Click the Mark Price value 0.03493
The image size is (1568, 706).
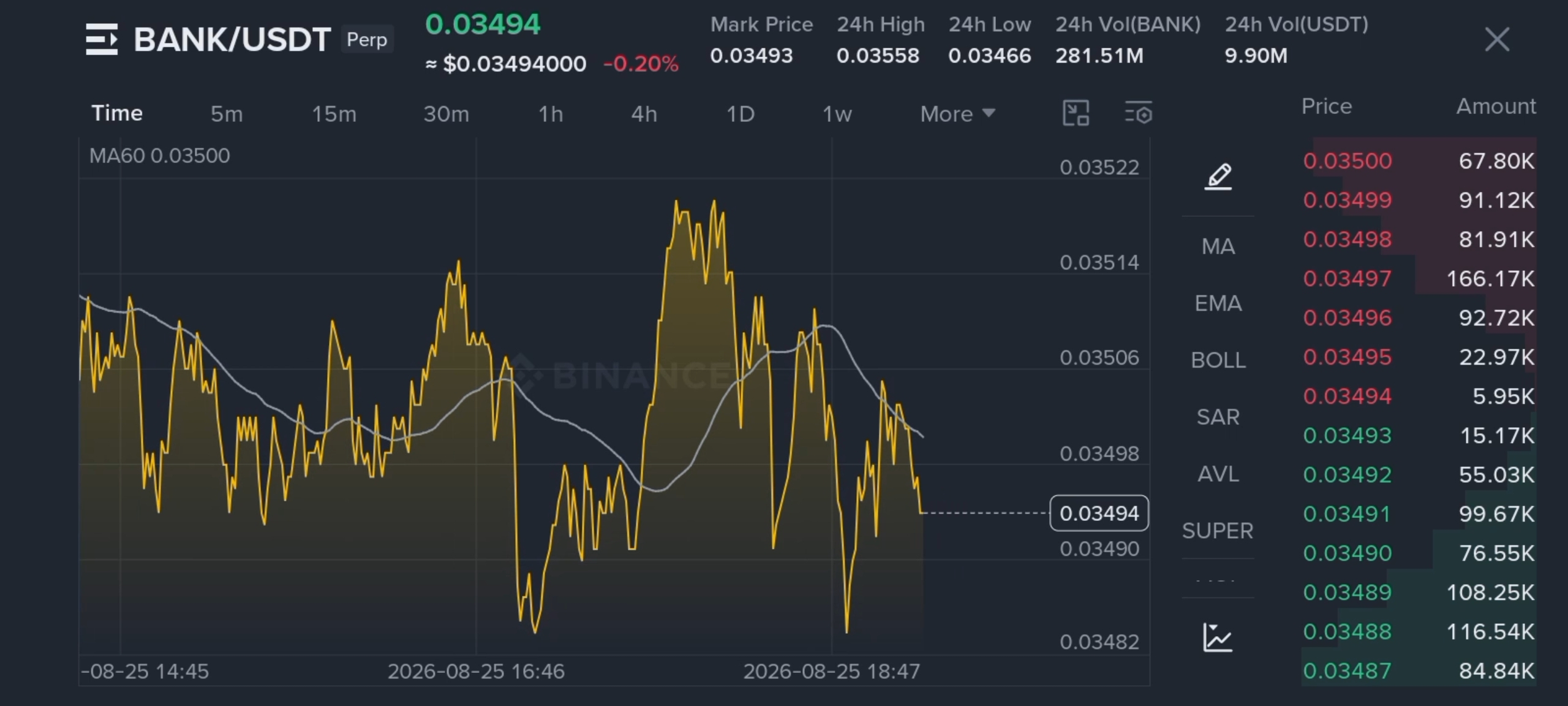752,56
